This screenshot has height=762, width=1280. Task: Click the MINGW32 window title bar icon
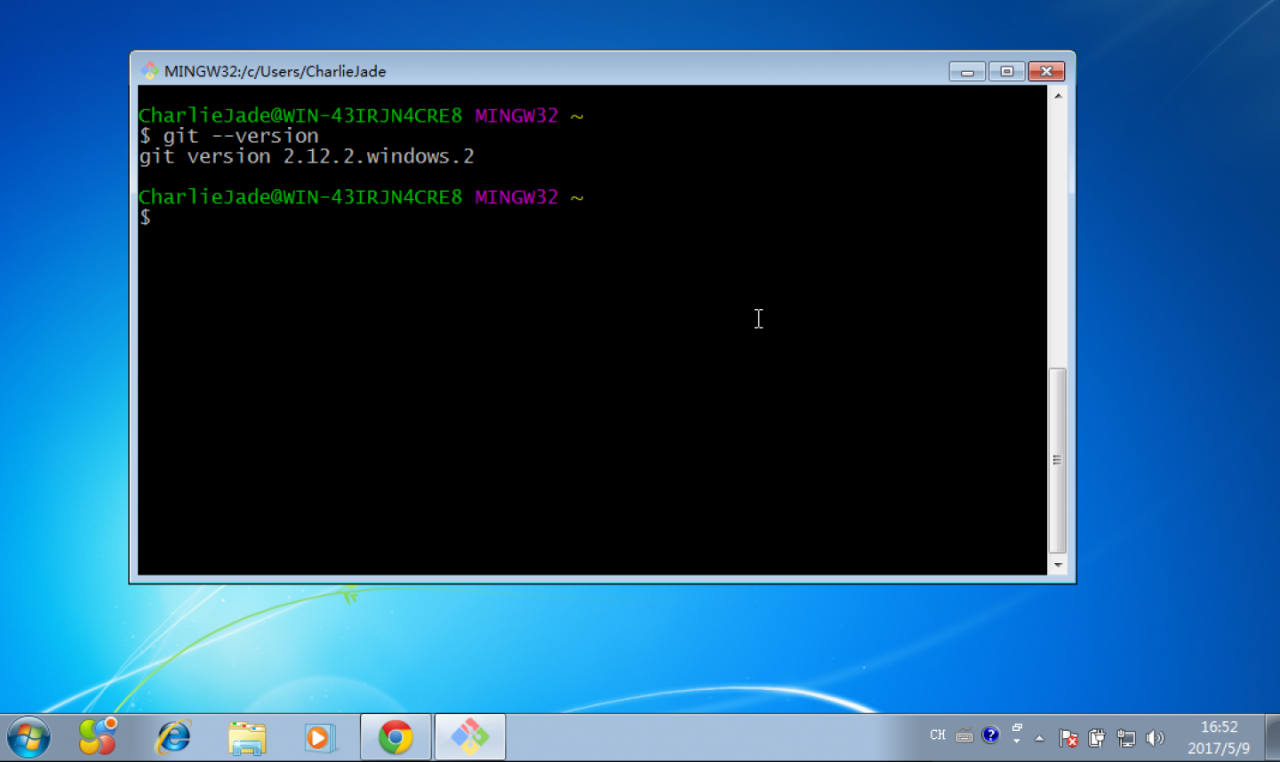tap(150, 71)
